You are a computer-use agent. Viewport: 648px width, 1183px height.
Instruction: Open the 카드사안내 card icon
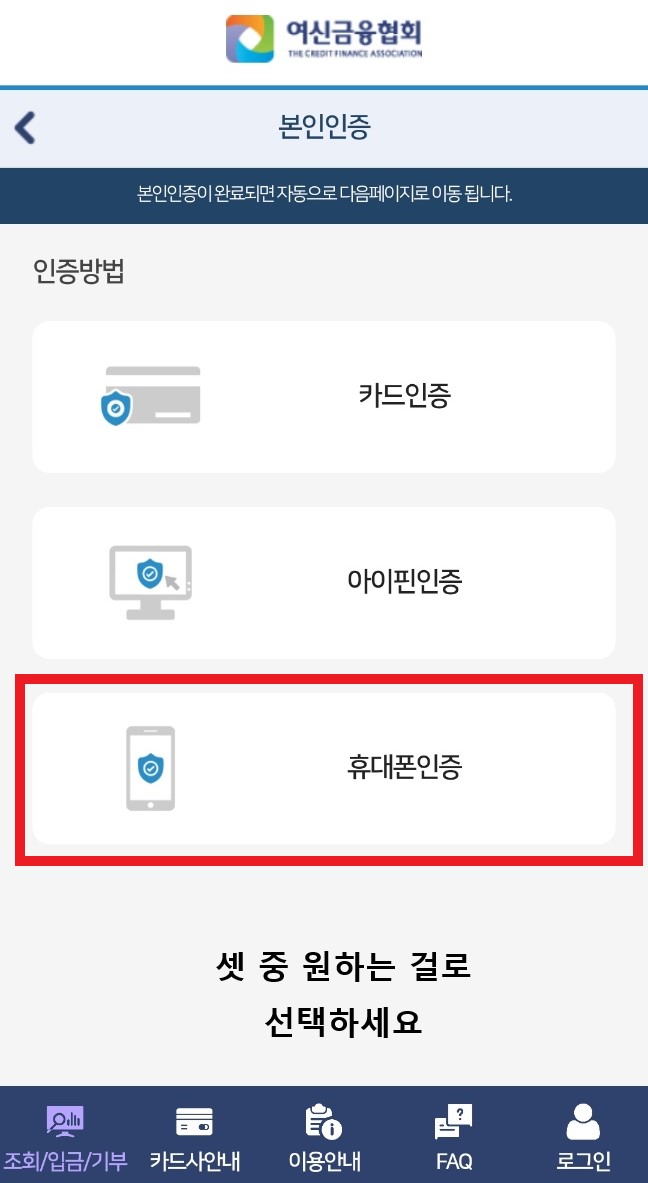click(194, 1122)
